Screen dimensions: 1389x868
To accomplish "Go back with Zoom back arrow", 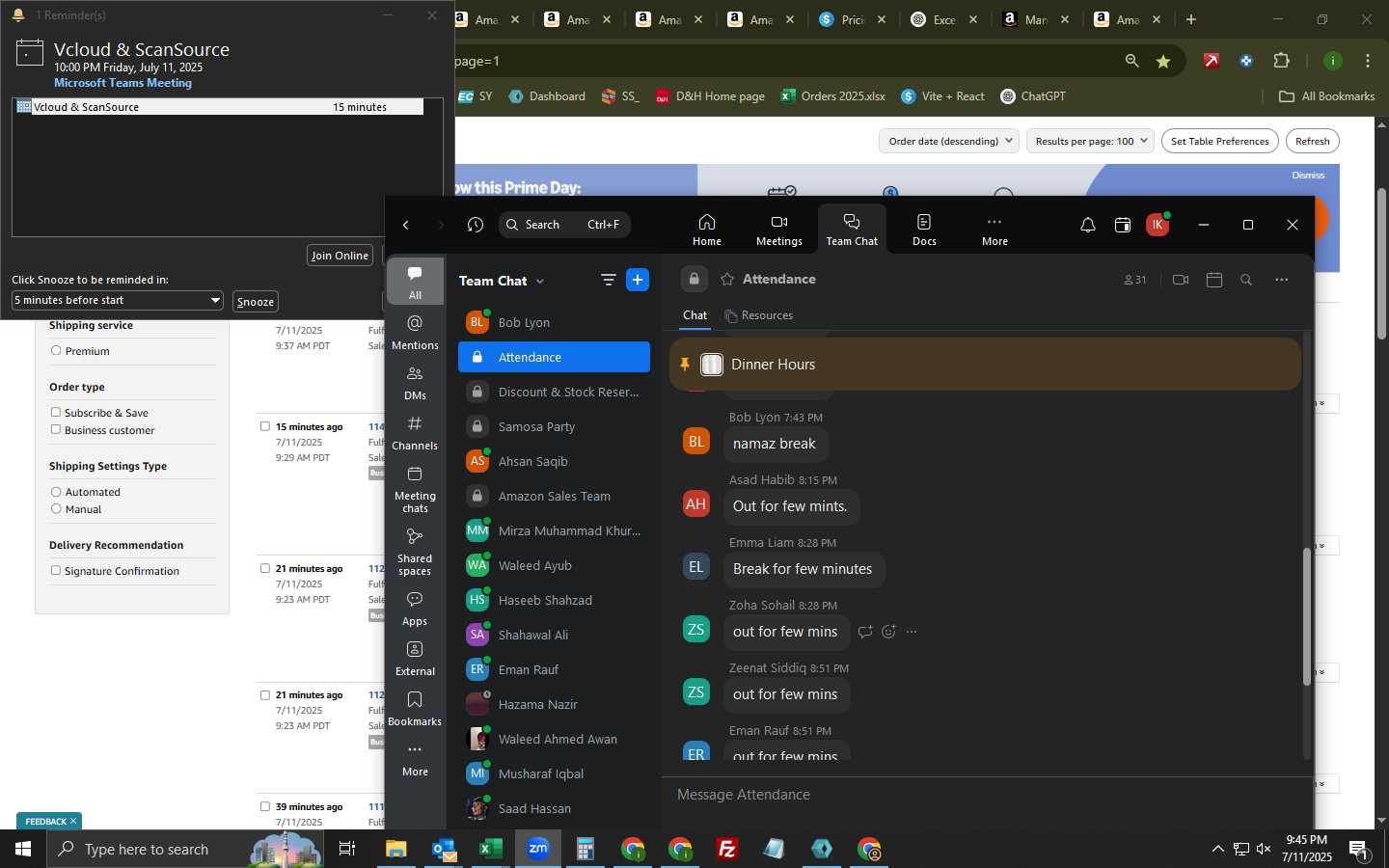I will tap(406, 225).
